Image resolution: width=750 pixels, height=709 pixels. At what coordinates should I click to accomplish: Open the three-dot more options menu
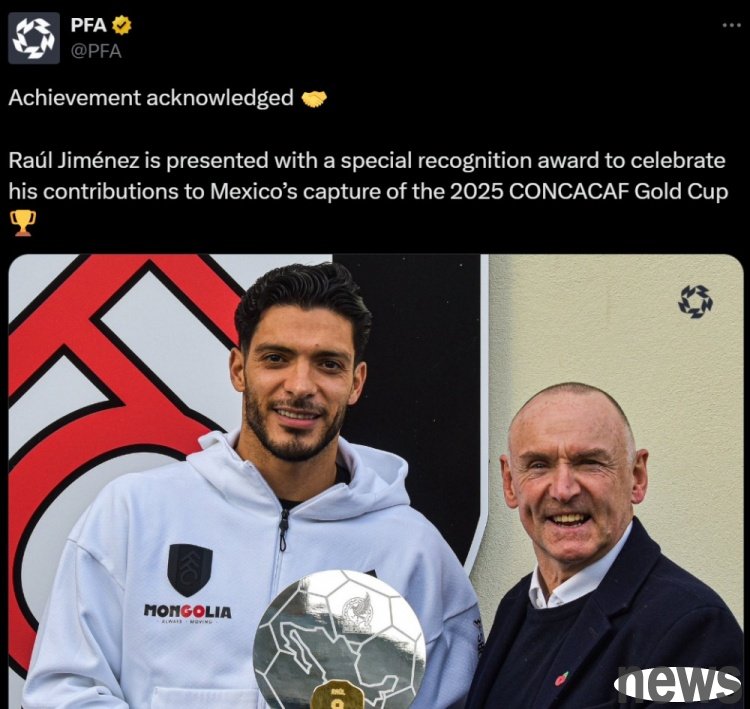(731, 25)
